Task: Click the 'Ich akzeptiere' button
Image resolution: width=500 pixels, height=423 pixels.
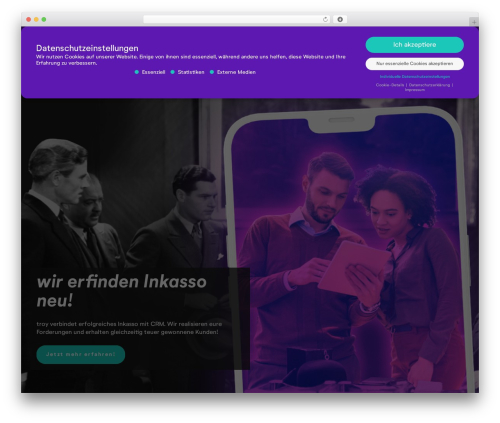Action: pos(414,45)
